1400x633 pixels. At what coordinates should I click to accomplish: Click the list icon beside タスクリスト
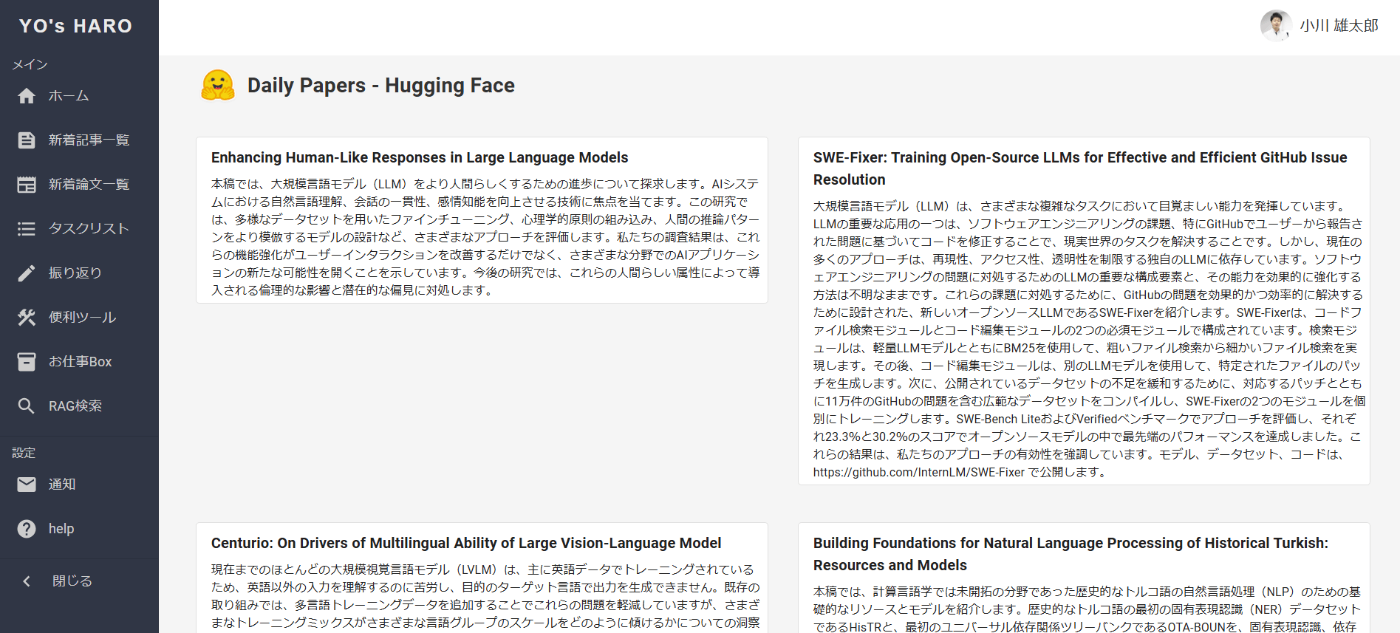tap(27, 229)
